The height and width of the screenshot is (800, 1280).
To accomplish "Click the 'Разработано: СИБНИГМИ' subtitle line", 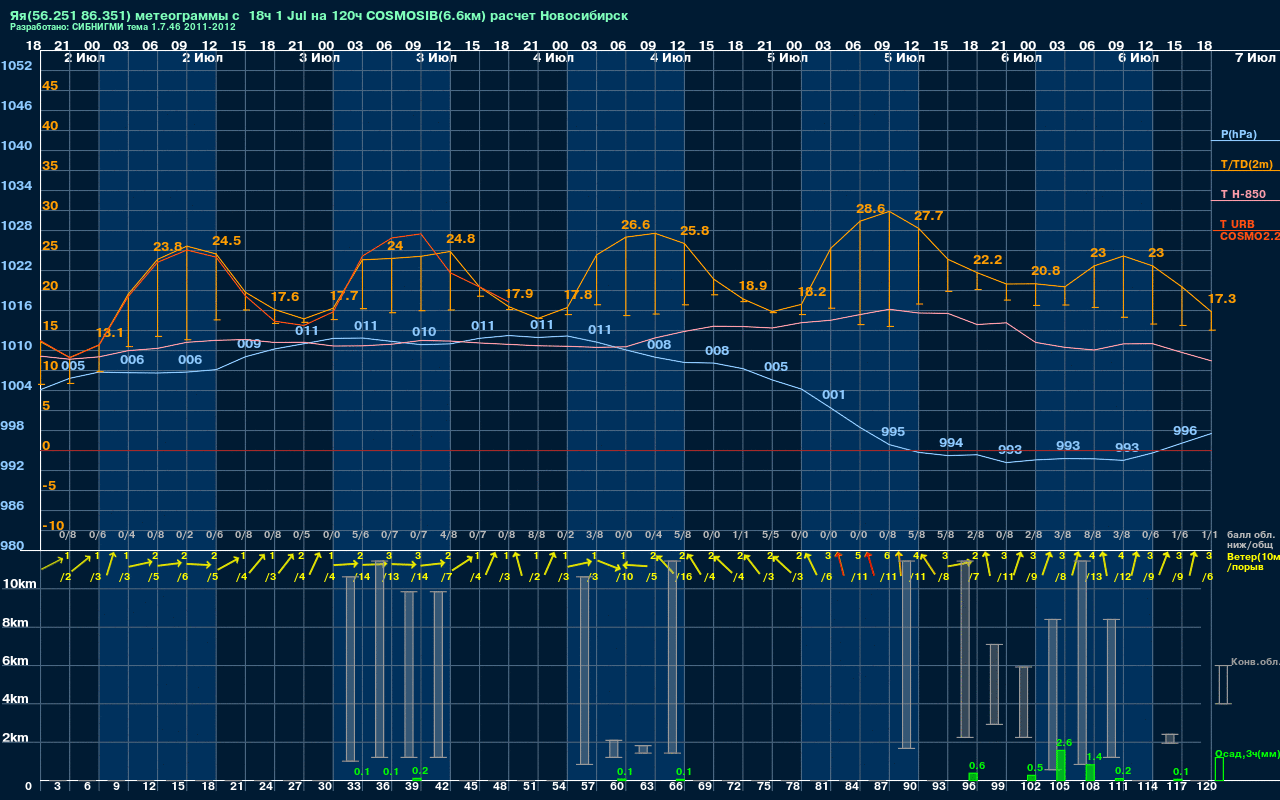I will pyautogui.click(x=123, y=27).
